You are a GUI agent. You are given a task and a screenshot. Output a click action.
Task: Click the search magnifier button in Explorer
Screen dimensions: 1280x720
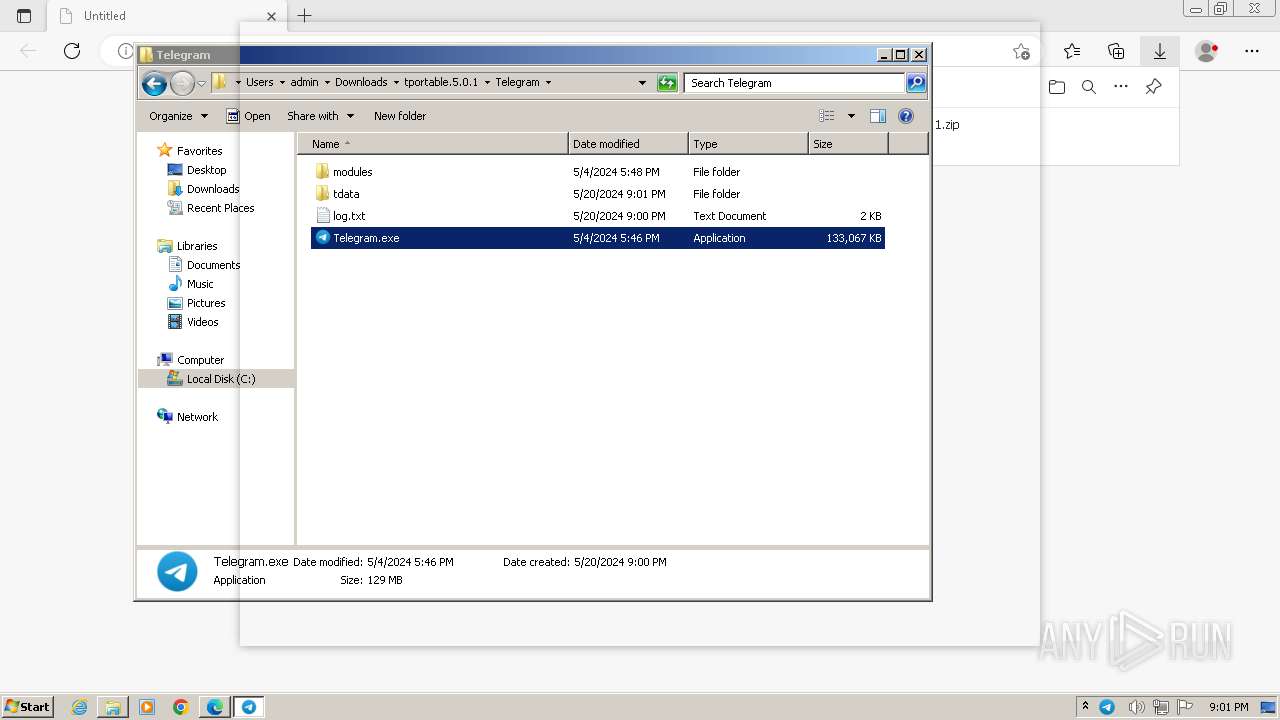pyautogui.click(x=916, y=83)
